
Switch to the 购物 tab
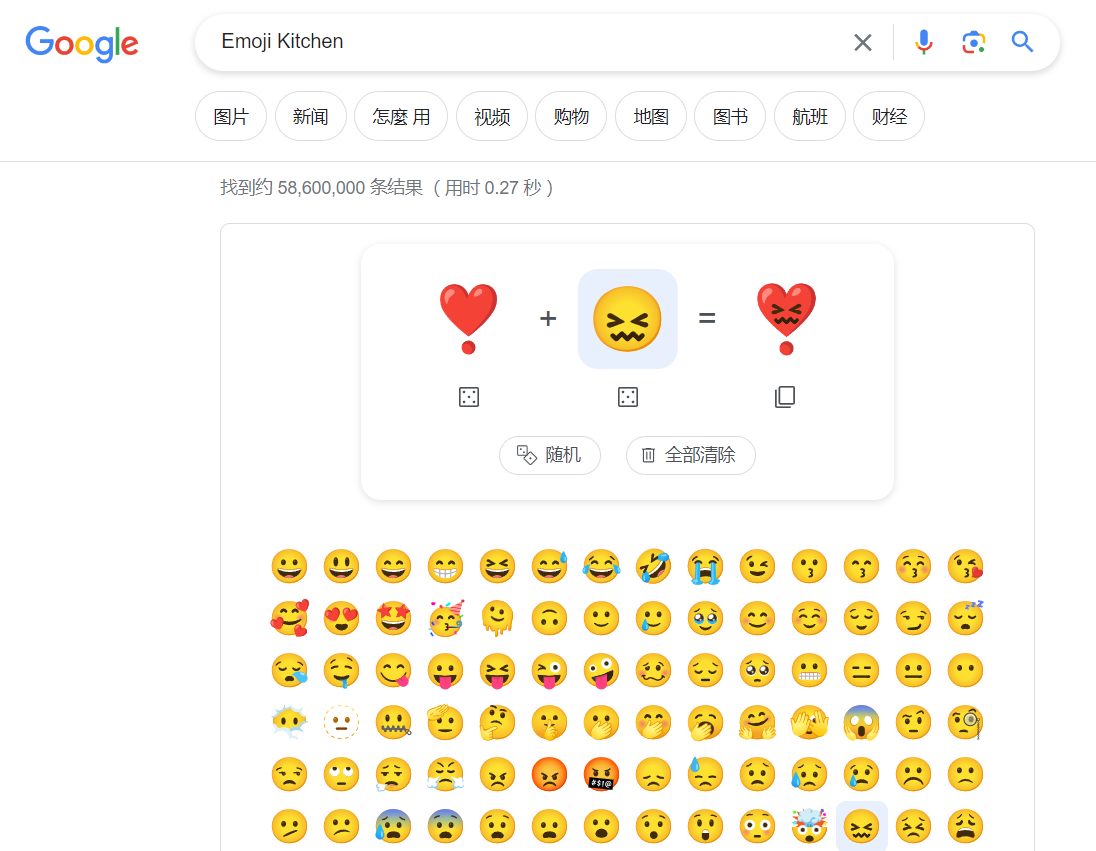pos(571,116)
